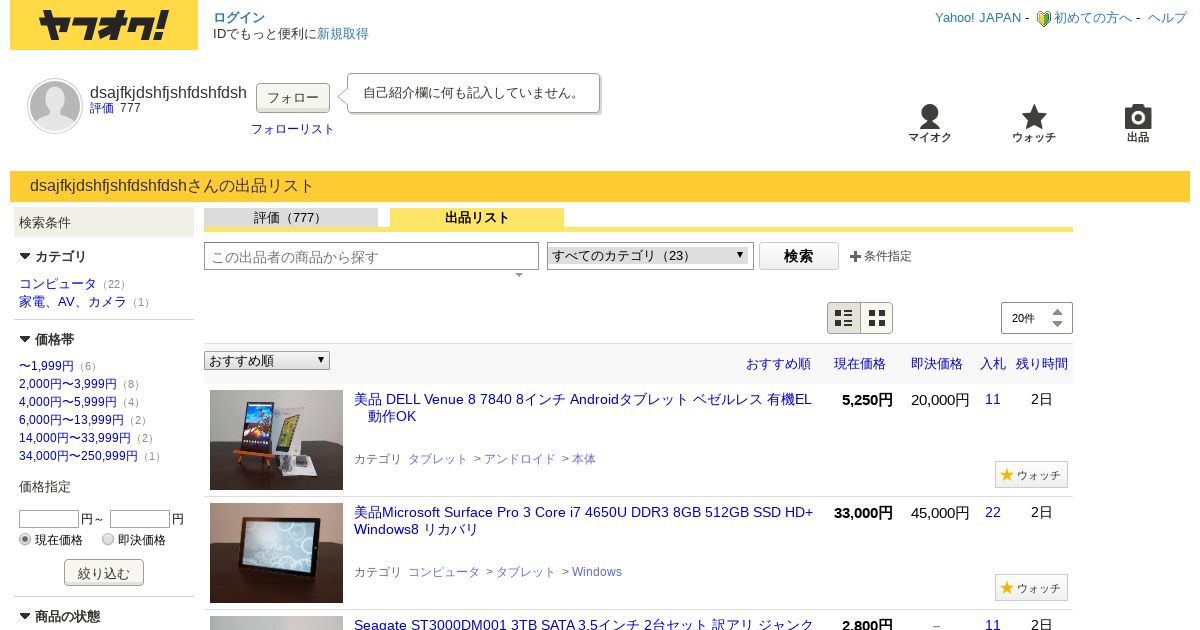
Task: Open the 初めての方へ link
Action: [x=1093, y=18]
